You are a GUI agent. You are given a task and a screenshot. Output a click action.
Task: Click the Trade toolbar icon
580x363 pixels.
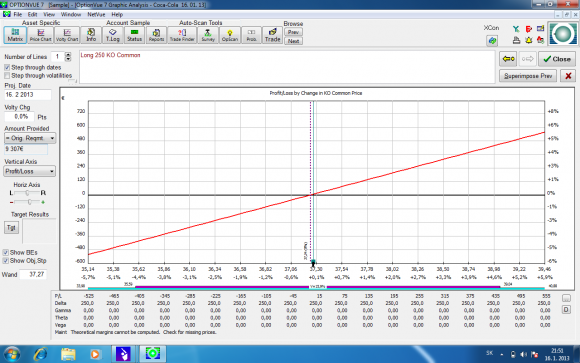point(272,35)
